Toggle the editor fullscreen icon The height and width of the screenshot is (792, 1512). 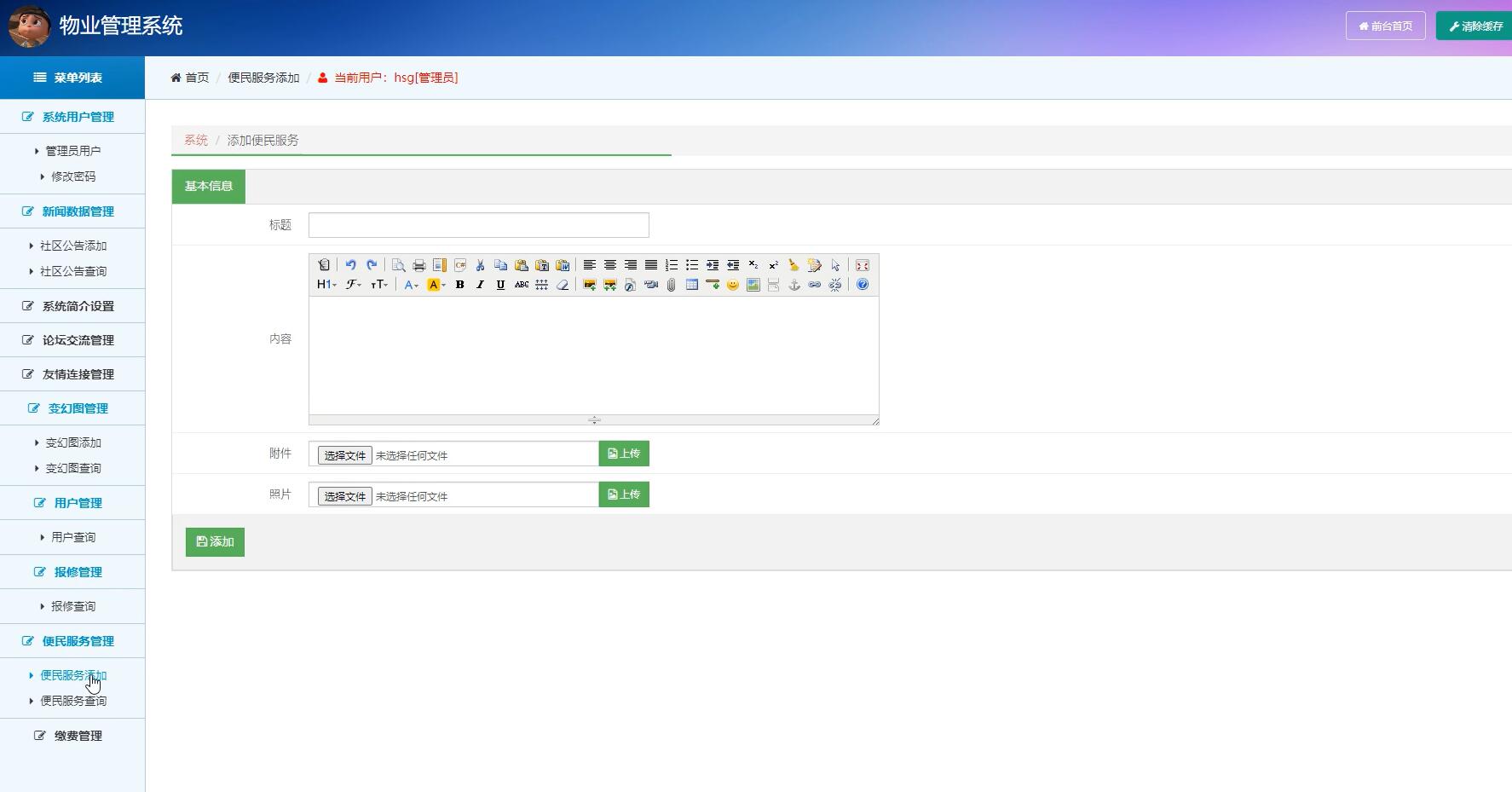[x=862, y=265]
